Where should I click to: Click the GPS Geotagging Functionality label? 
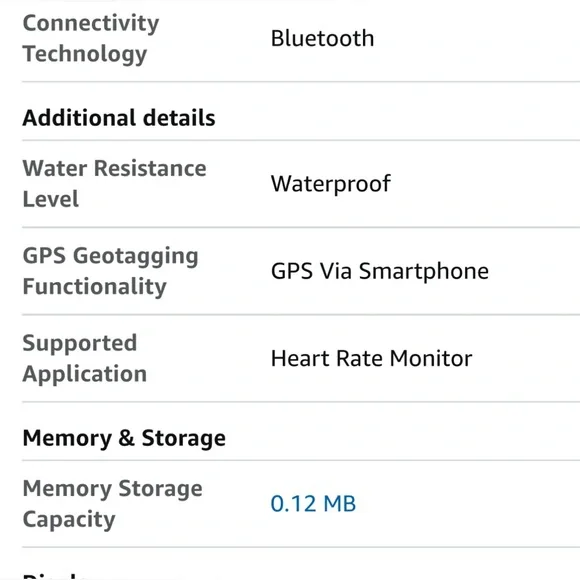pos(110,271)
